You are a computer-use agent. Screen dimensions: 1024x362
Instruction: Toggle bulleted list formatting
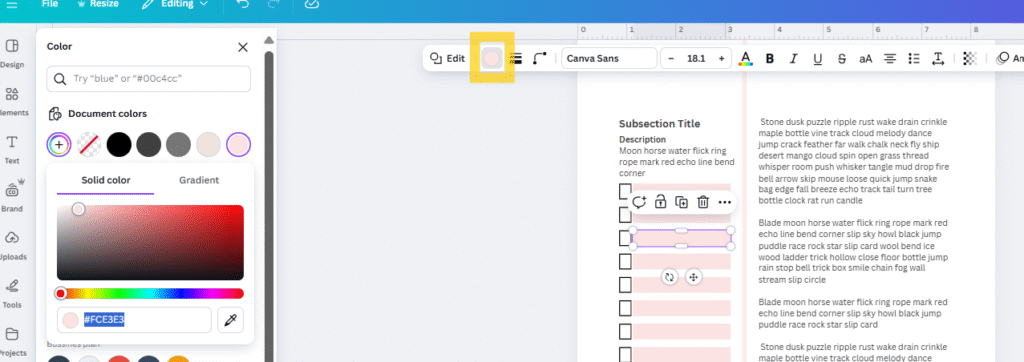[x=914, y=59]
